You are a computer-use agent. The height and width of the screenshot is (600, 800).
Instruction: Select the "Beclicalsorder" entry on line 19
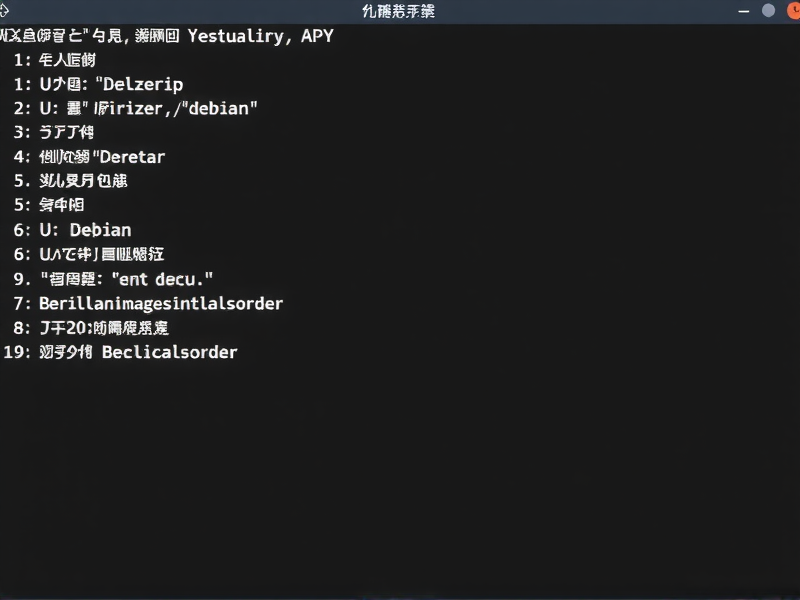[x=170, y=352]
